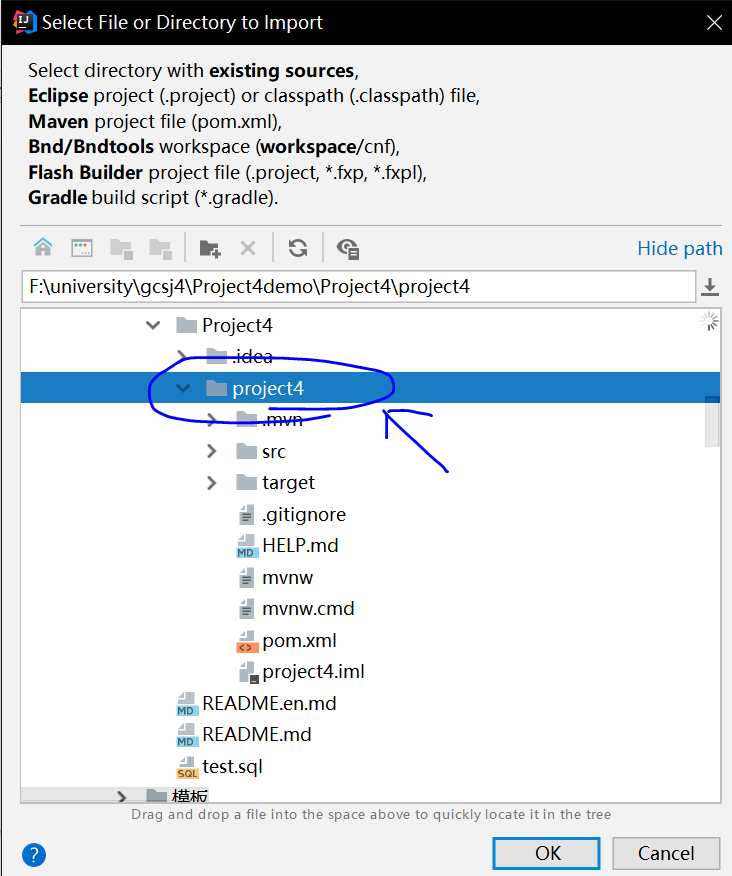This screenshot has width=732, height=876.
Task: Open the recent path history arrow
Action: pyautogui.click(x=710, y=287)
